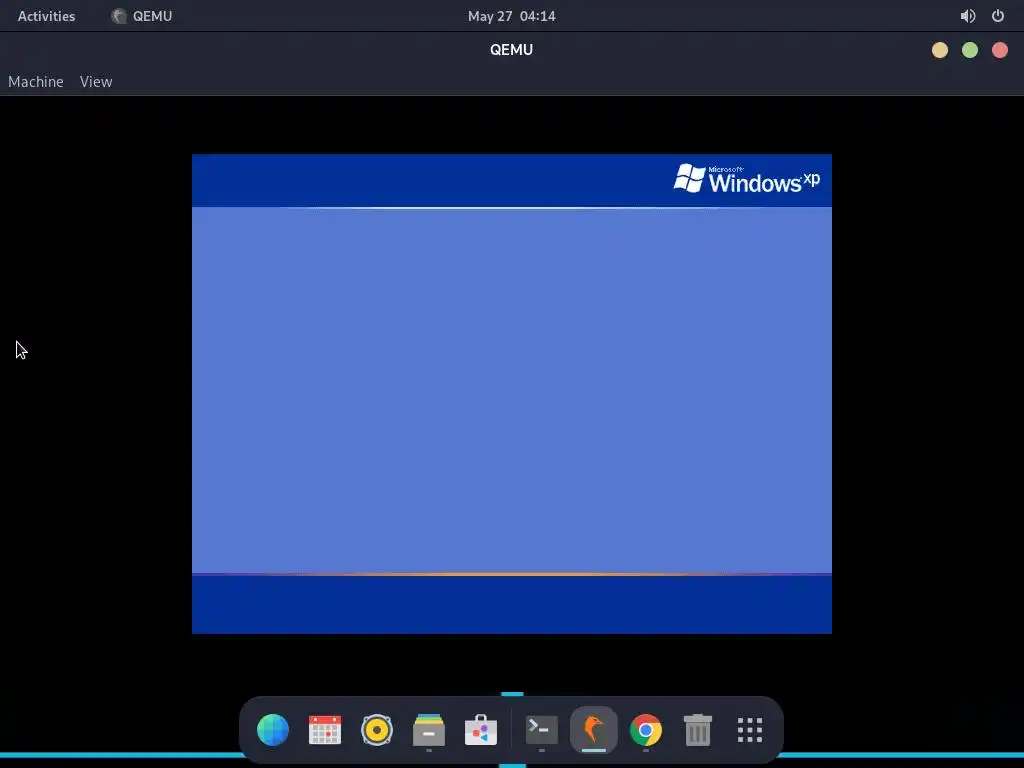Open the QEMU app menu in top bar

[142, 16]
